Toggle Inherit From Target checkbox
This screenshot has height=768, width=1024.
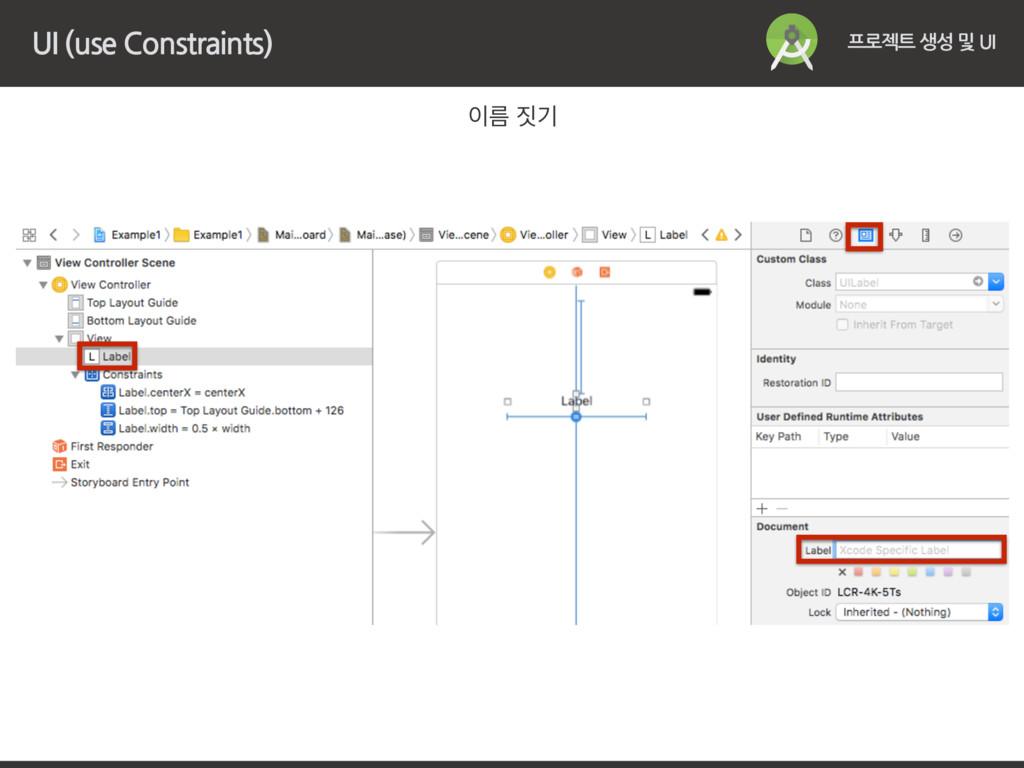coord(842,325)
